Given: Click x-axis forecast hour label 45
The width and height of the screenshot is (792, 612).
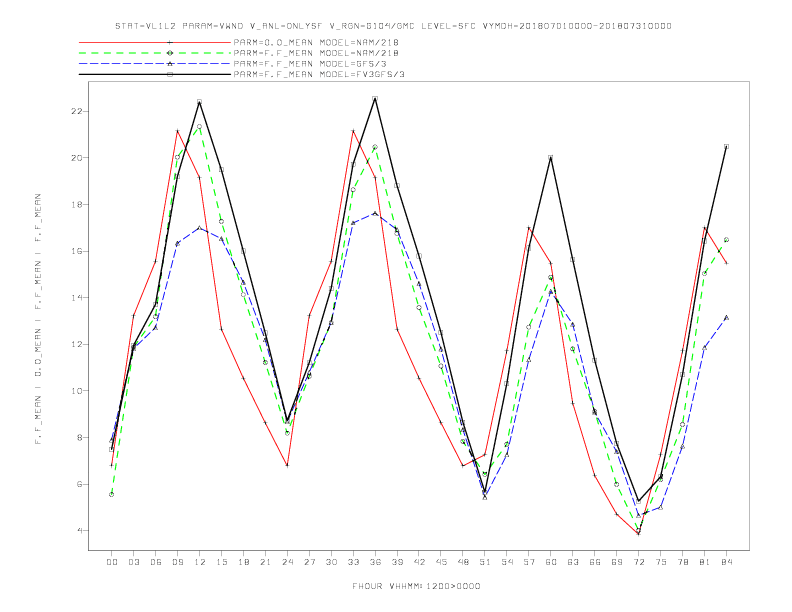Looking at the screenshot, I should click(441, 562).
